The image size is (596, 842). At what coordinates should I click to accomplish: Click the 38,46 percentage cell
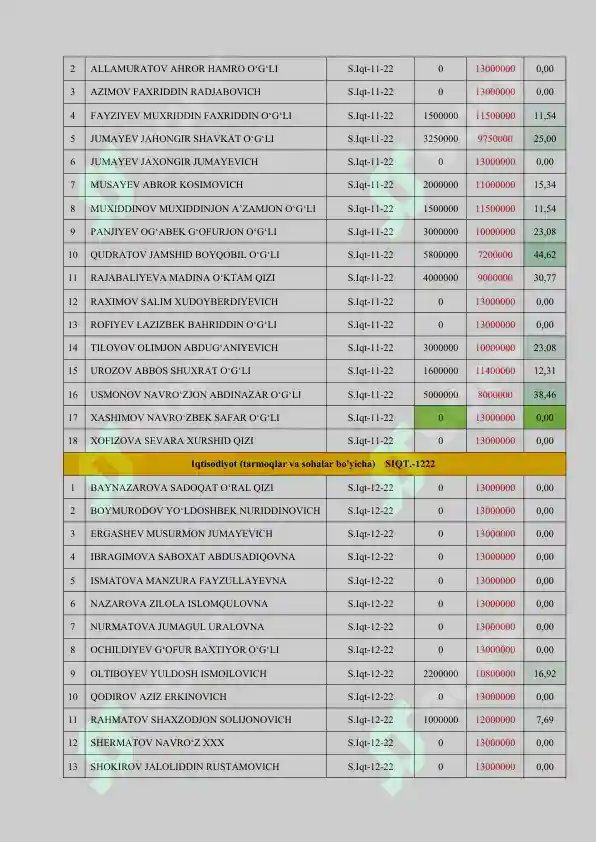pos(544,395)
